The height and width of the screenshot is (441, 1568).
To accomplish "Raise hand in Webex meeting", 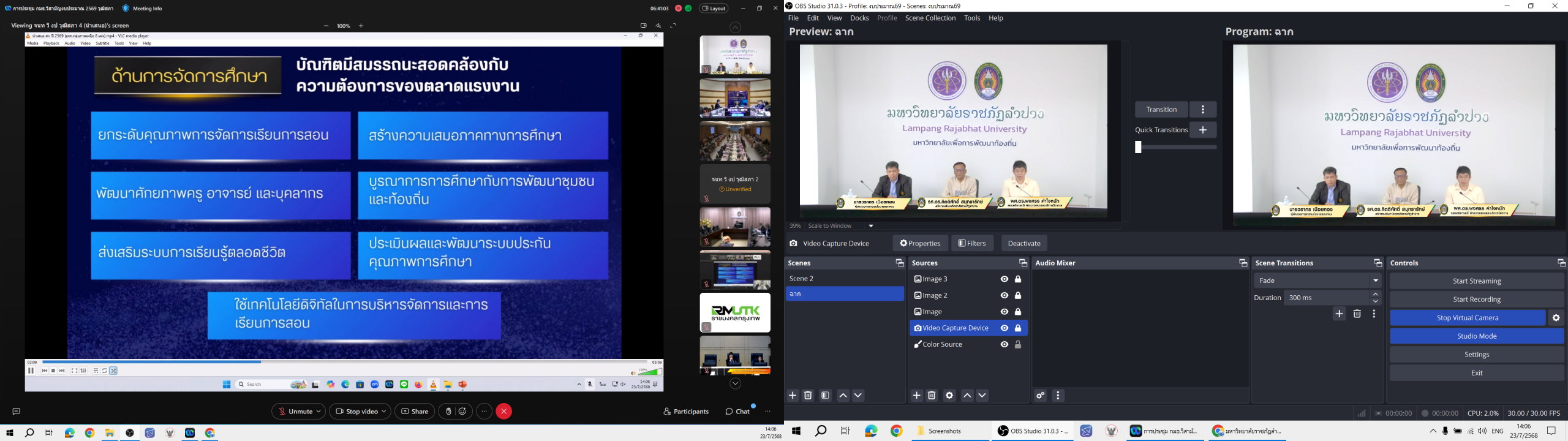I will click(x=448, y=412).
